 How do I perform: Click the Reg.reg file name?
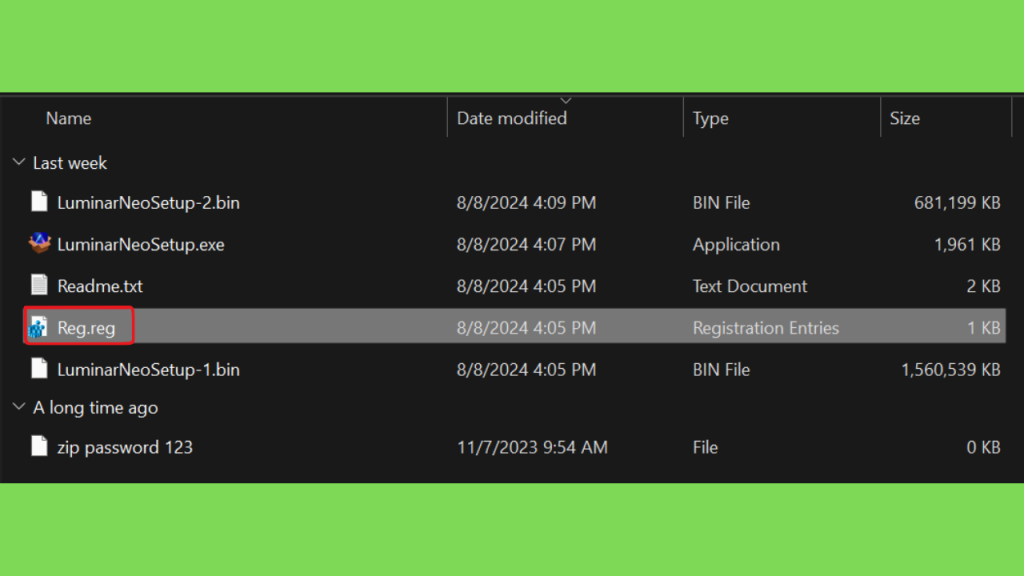pyautogui.click(x=86, y=328)
